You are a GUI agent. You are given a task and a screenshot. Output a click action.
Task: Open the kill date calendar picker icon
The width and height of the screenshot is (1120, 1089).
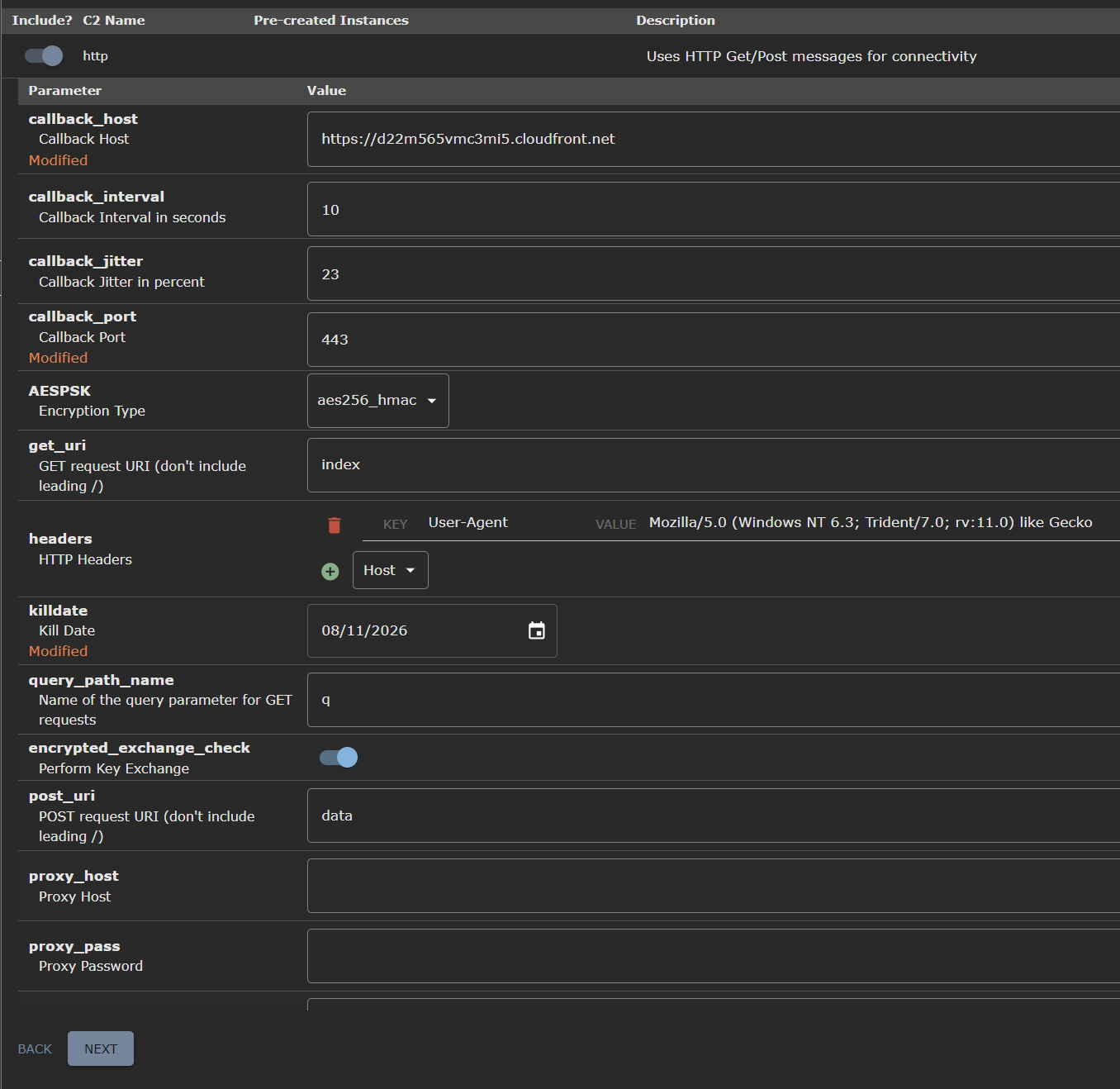(537, 631)
